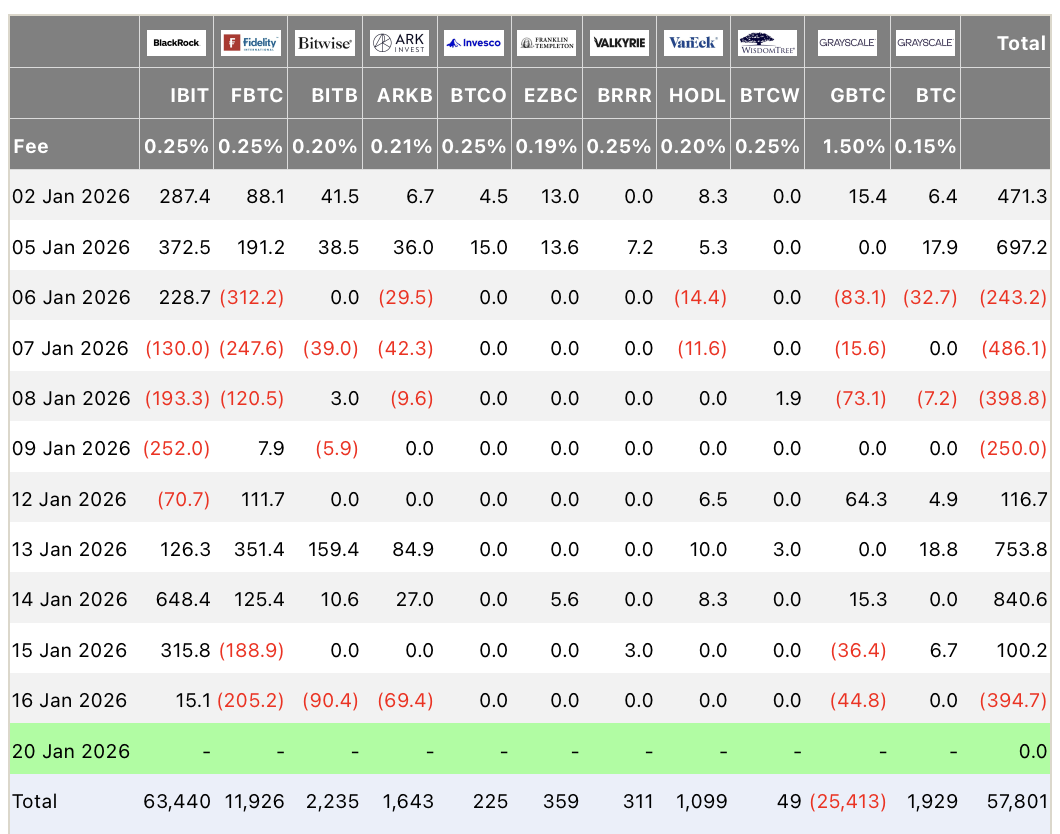Click FBTC outflow (188.9)
The height and width of the screenshot is (834, 1060).
pyautogui.click(x=251, y=650)
